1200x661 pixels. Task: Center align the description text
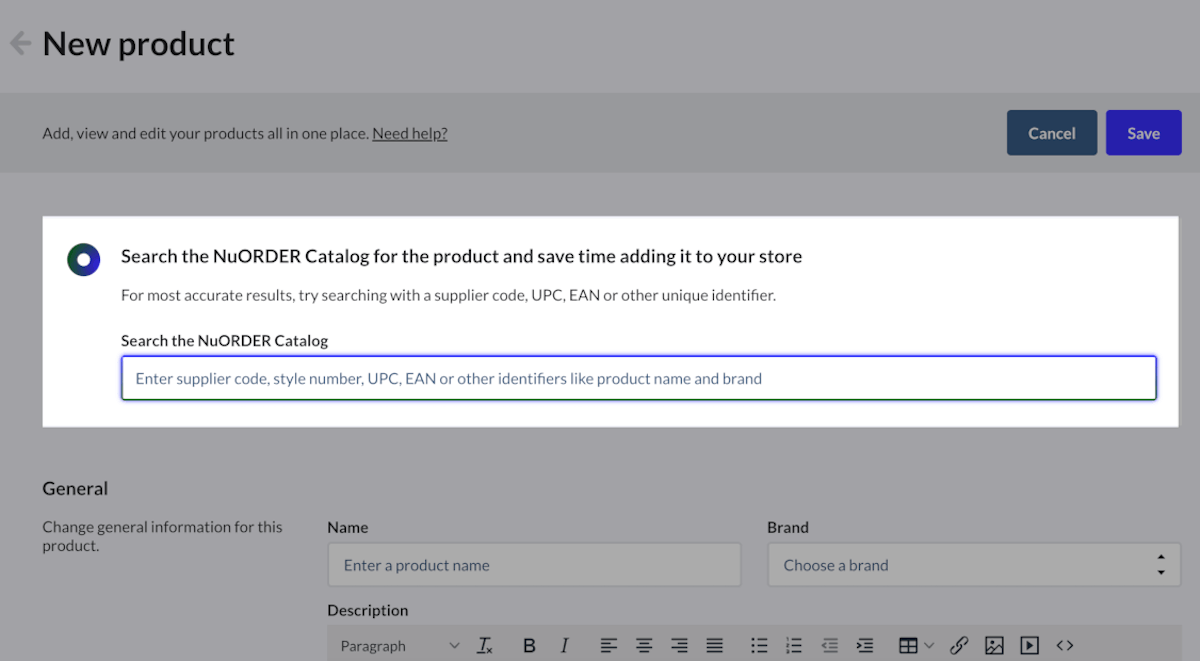(644, 646)
